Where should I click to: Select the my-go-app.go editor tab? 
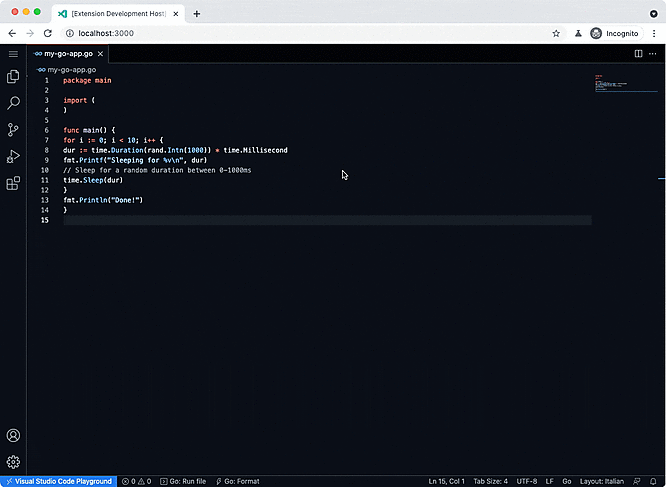pos(68,54)
